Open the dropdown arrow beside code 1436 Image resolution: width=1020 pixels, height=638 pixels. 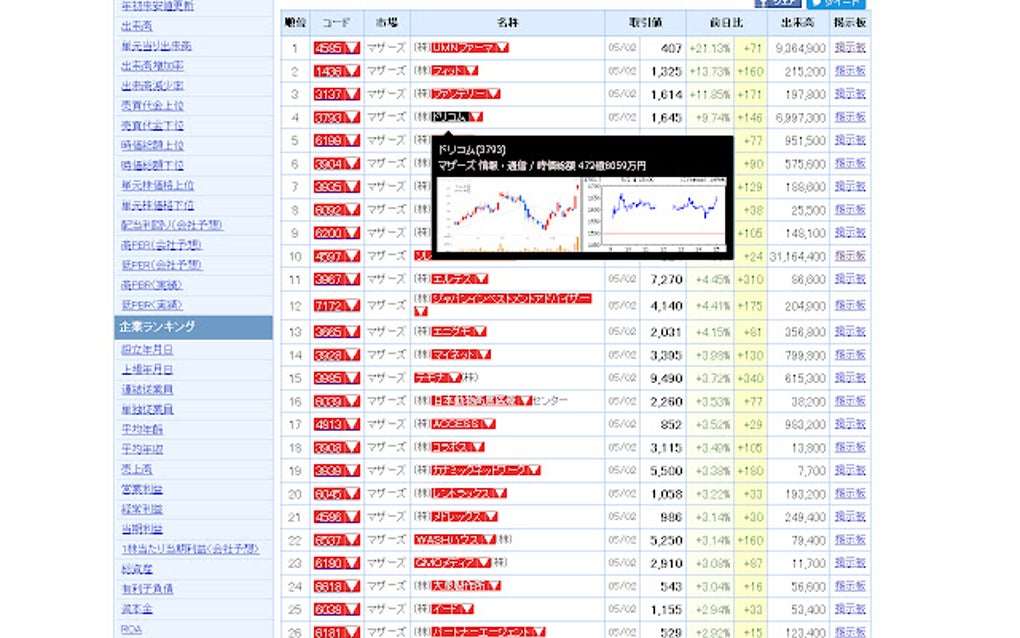point(352,72)
